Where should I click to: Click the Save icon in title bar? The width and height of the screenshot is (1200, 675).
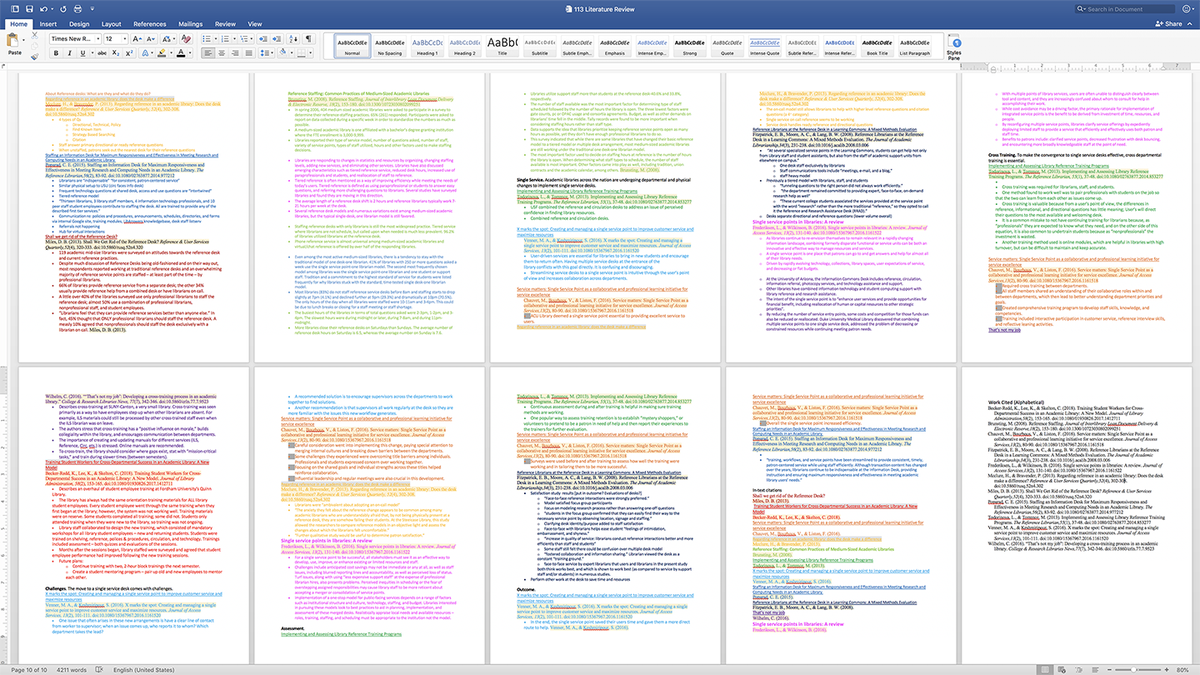(29, 9)
